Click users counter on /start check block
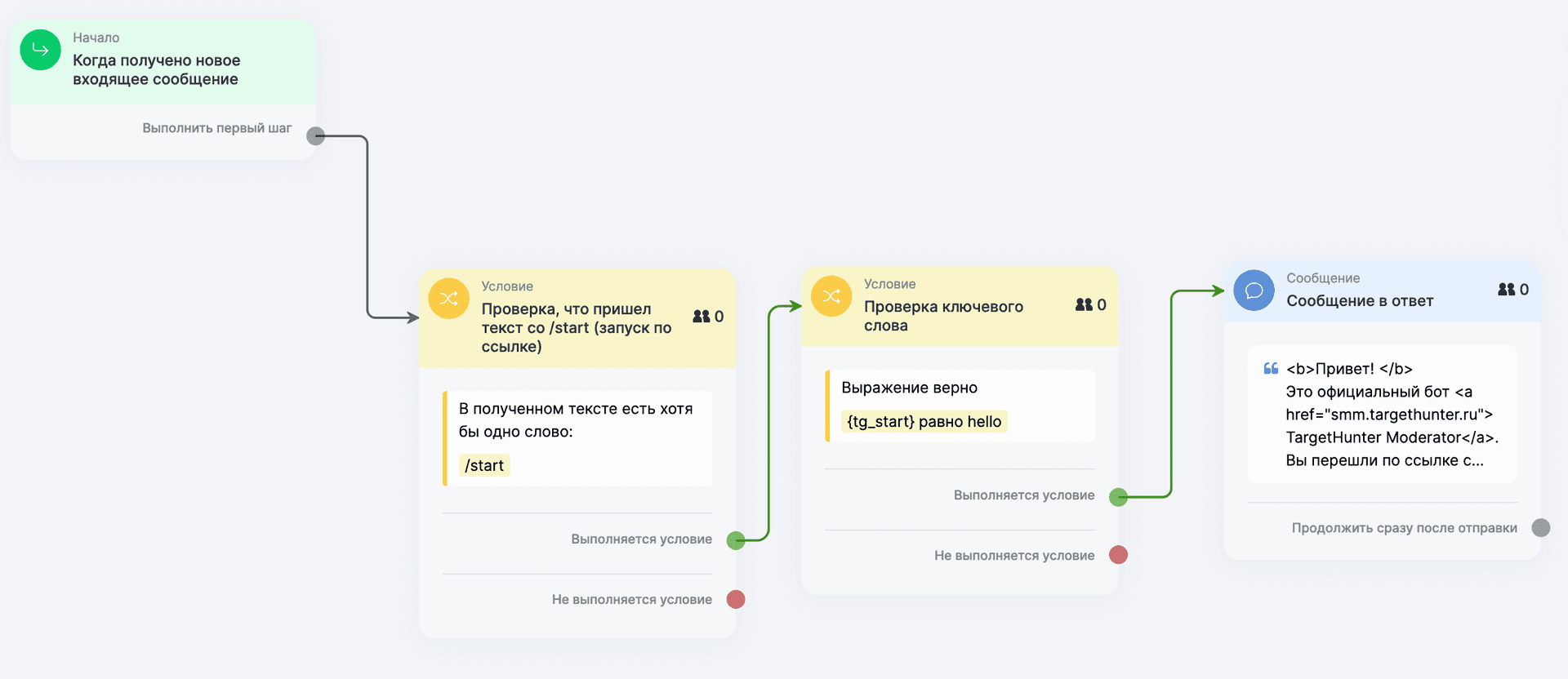This screenshot has width=1568, height=679. tap(707, 317)
